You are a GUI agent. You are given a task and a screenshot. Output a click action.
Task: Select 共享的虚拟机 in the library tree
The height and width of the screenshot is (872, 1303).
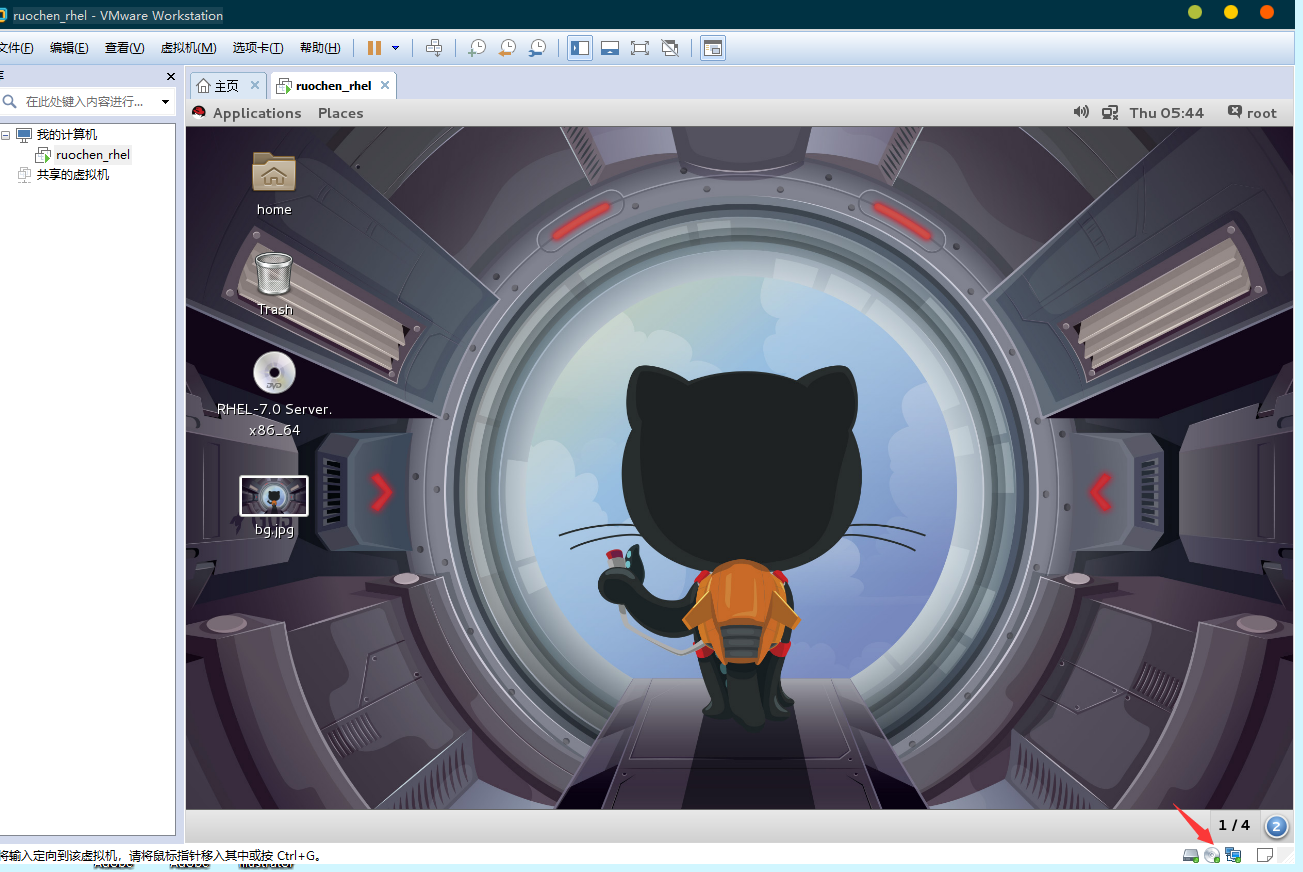(73, 175)
